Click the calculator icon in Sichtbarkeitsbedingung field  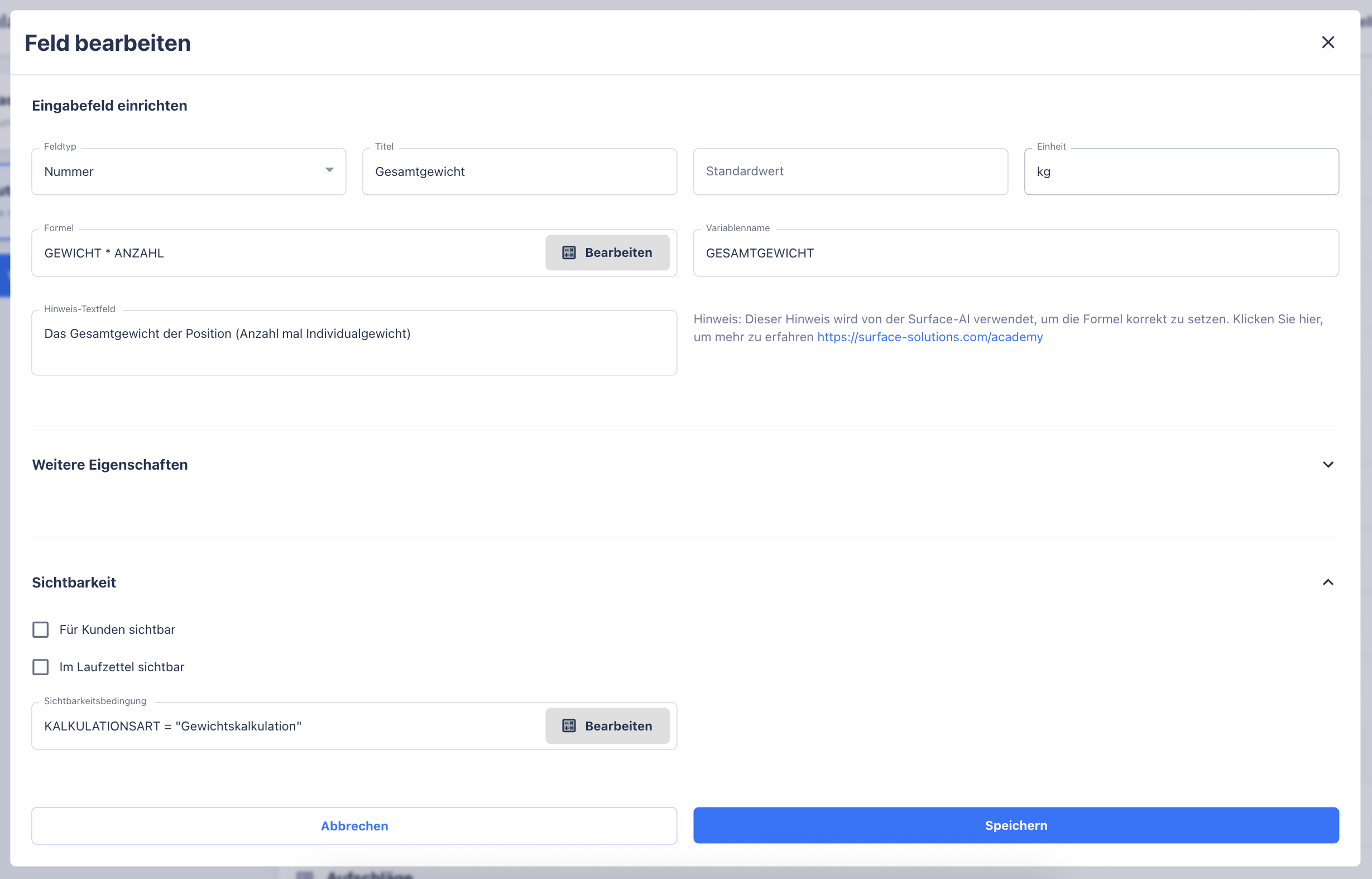(x=569, y=725)
